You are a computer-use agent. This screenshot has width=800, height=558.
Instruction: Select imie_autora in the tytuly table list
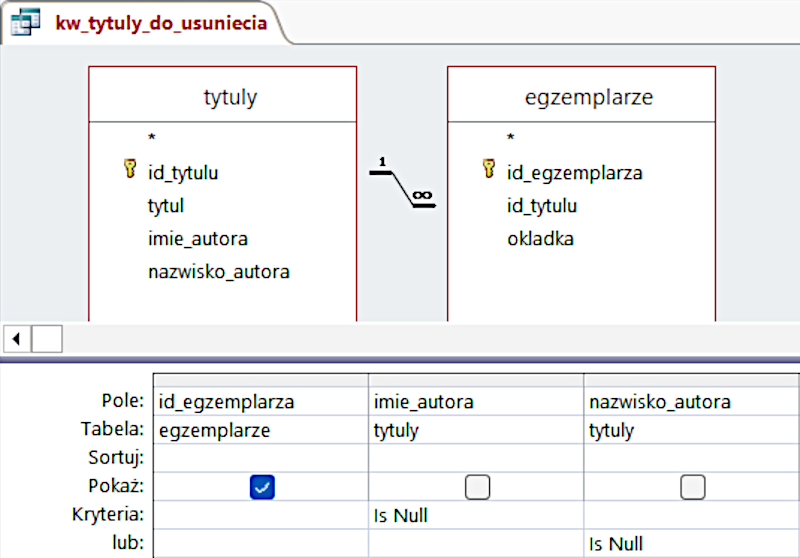point(198,239)
